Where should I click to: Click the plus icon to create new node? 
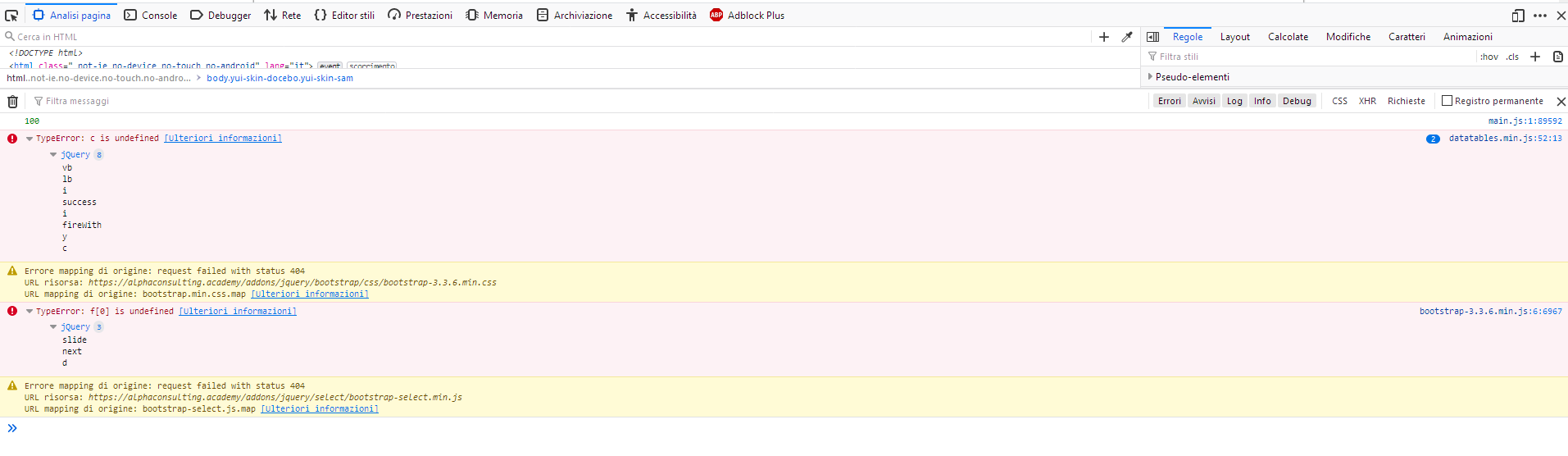click(x=1104, y=37)
